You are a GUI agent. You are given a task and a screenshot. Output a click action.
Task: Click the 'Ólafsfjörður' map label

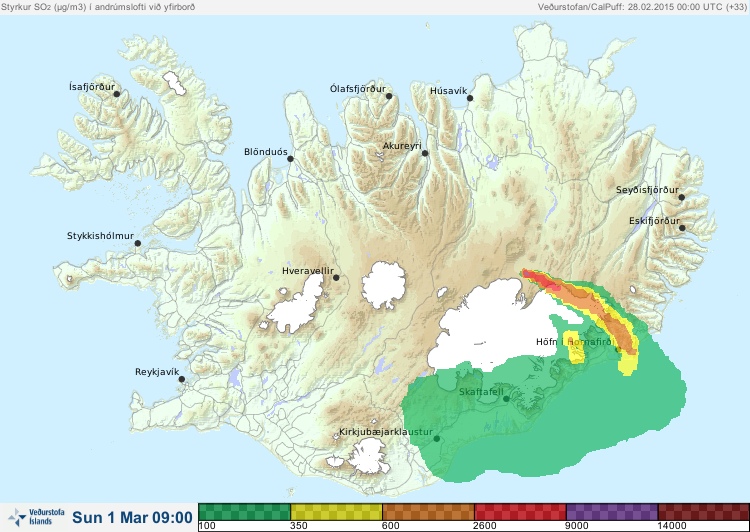click(x=358, y=89)
